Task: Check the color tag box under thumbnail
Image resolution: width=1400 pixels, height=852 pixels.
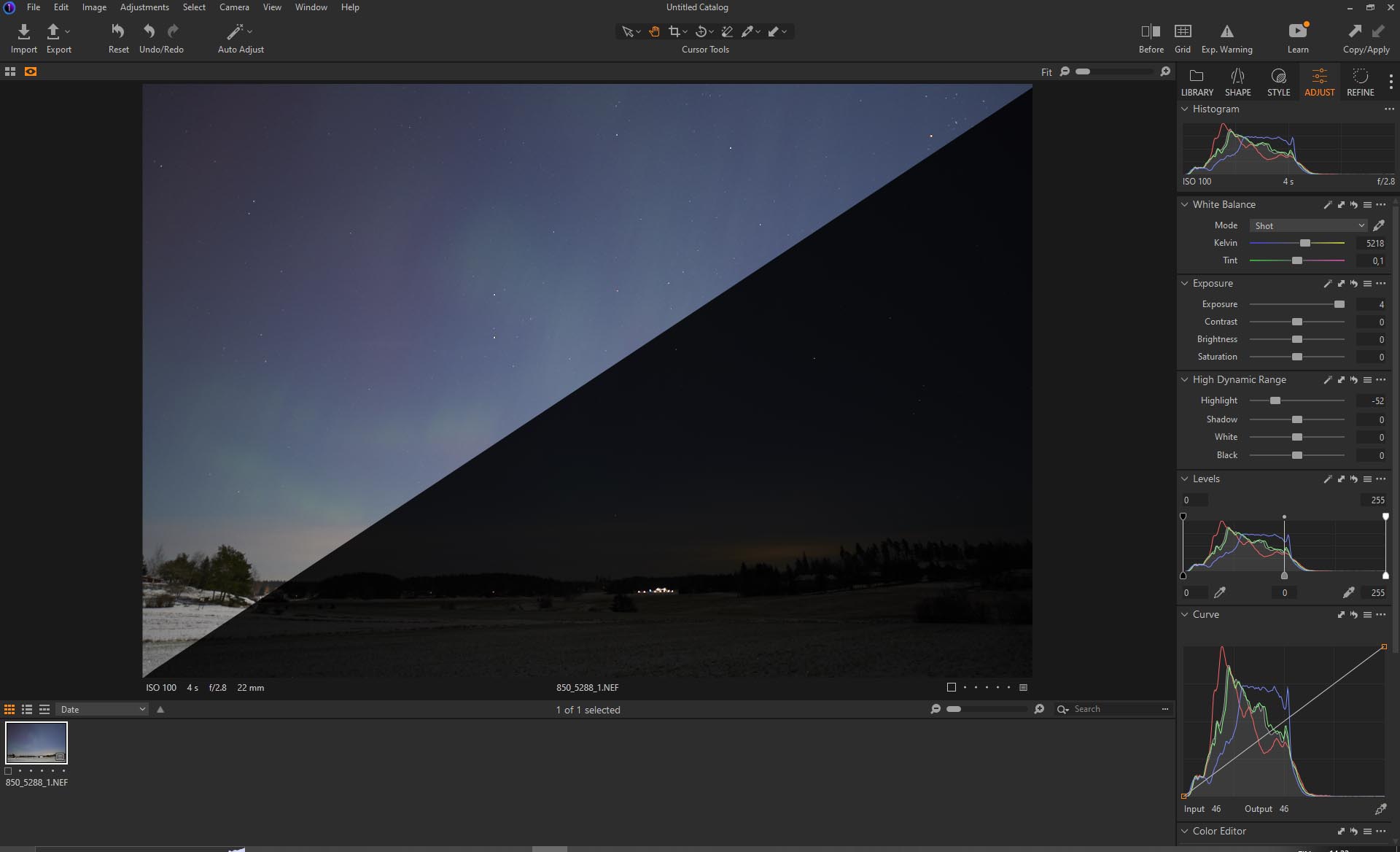Action: click(9, 770)
